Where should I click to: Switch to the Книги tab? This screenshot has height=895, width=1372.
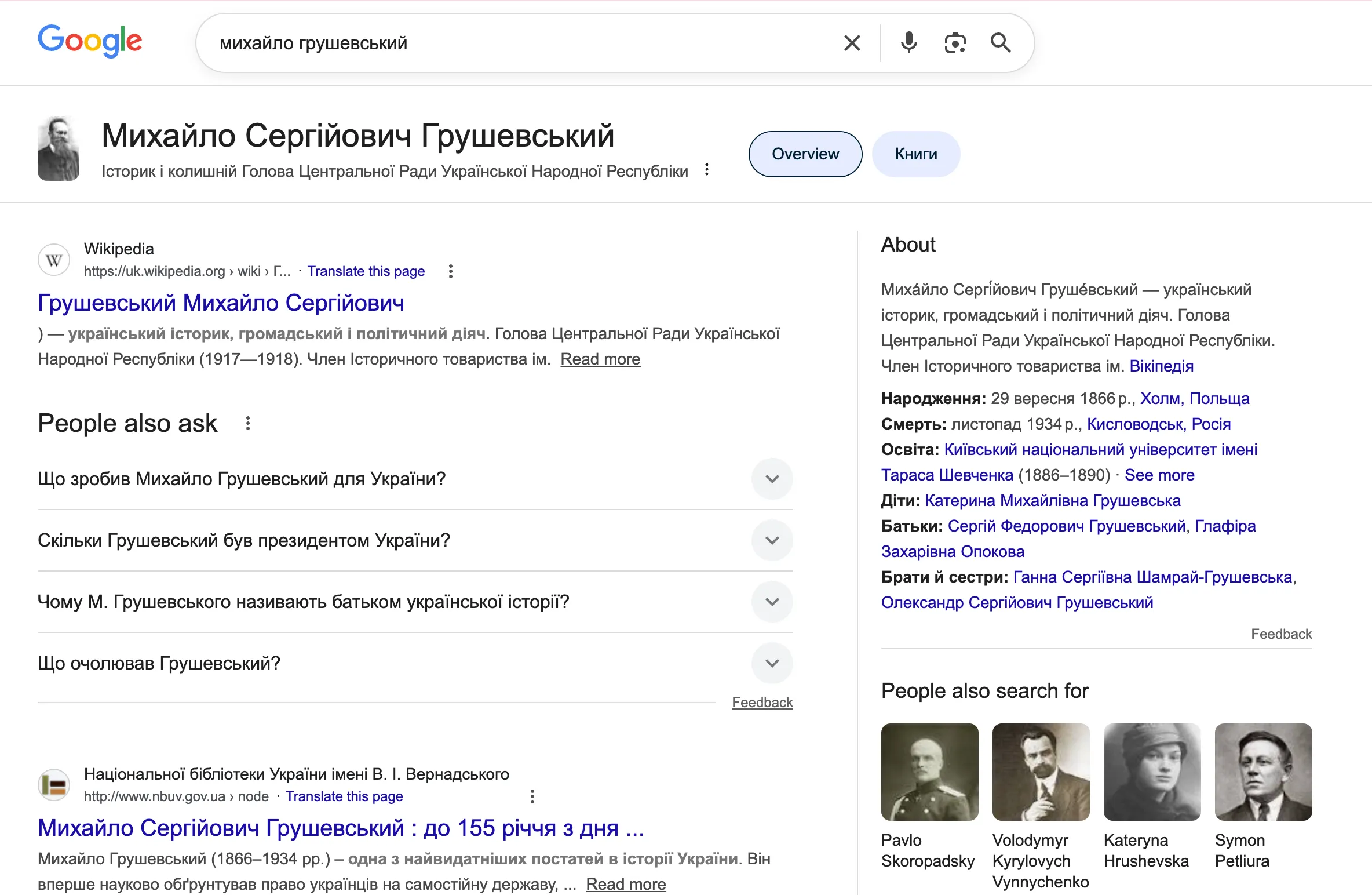pos(915,154)
